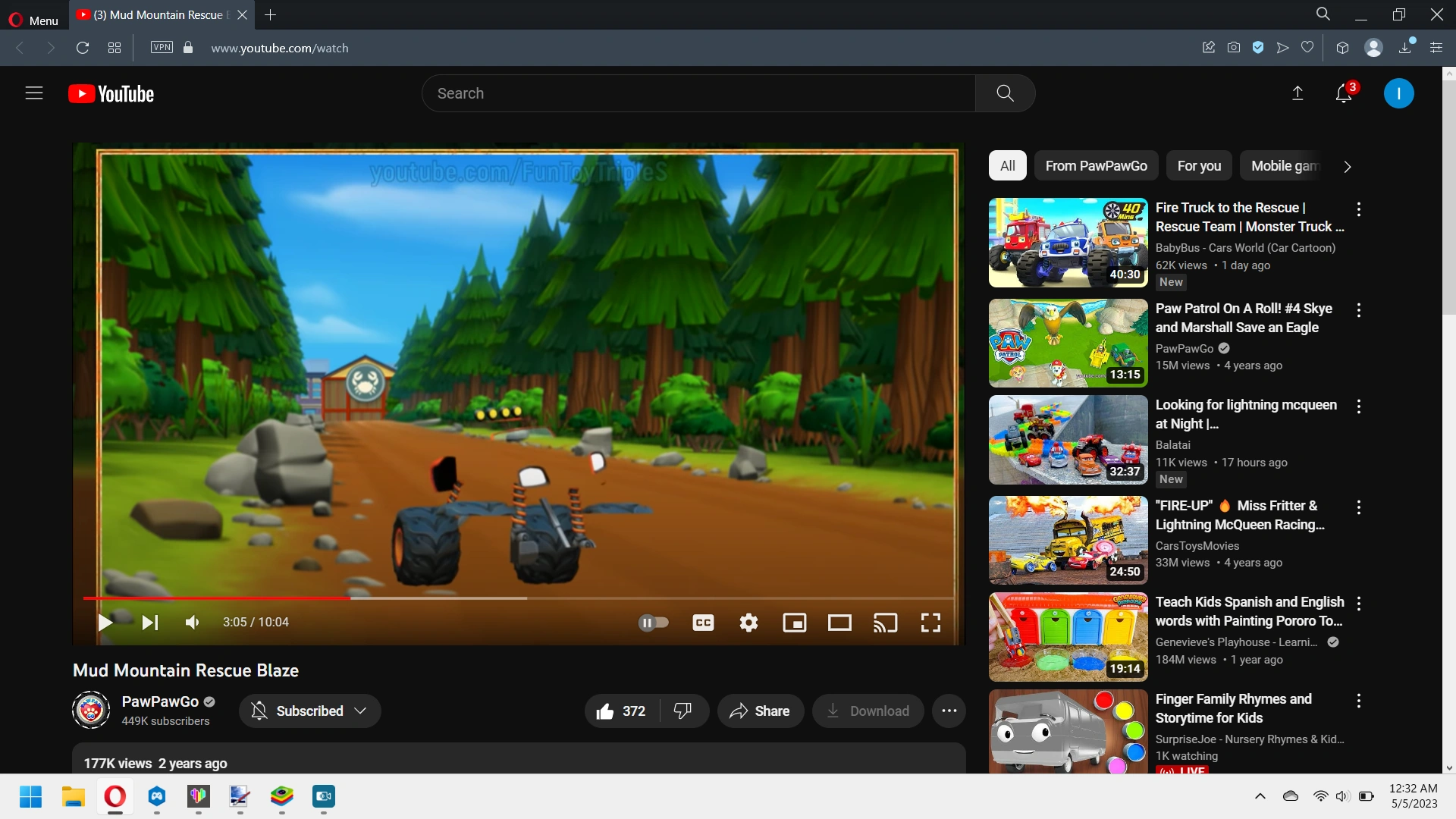Click the Share button
The height and width of the screenshot is (819, 1456).
tap(760, 711)
